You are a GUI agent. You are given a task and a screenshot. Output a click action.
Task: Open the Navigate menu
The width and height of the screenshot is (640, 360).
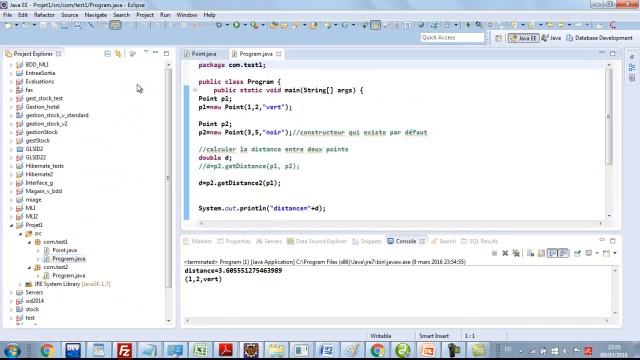pos(96,15)
